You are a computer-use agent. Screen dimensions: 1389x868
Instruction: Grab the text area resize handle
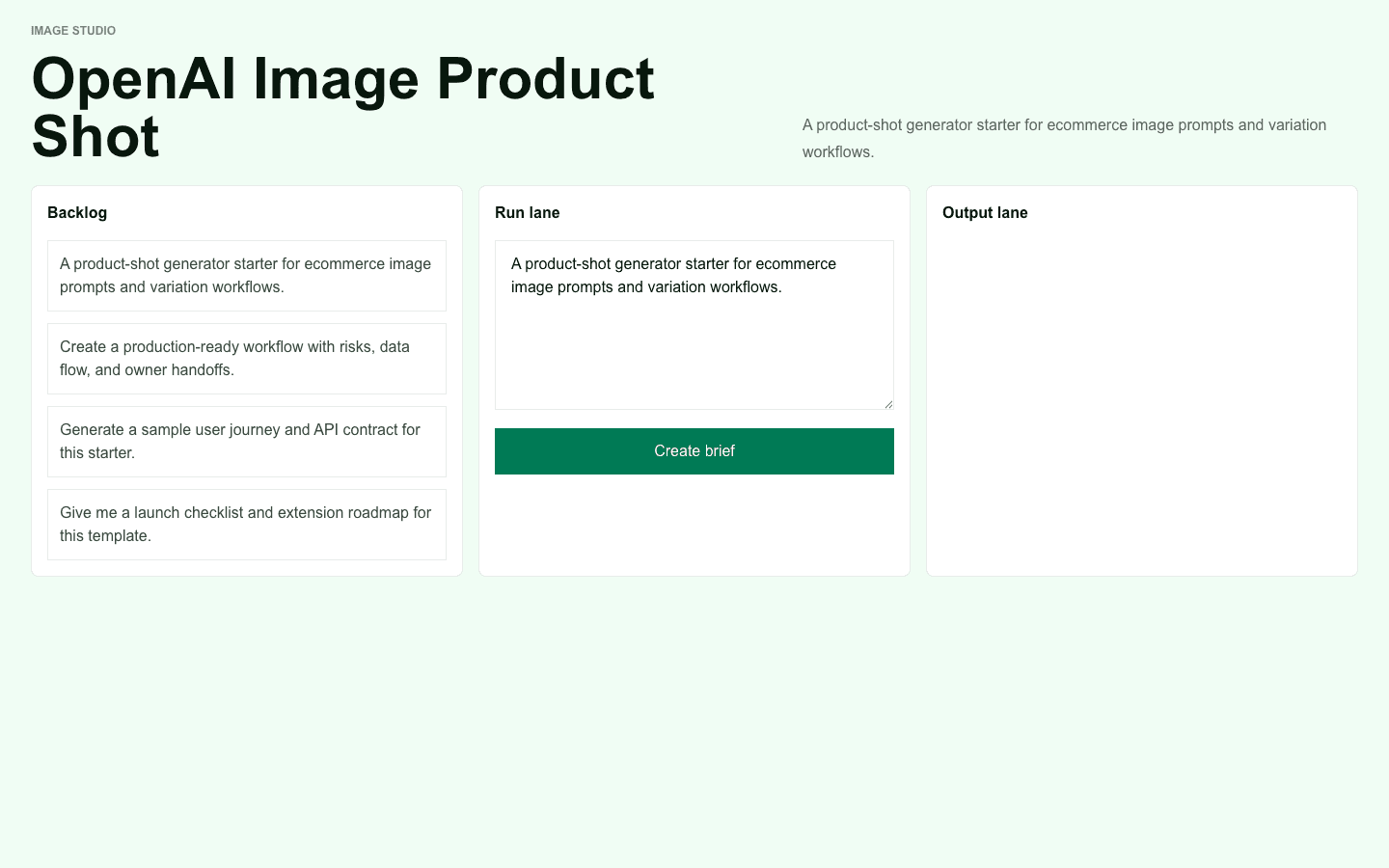click(888, 404)
